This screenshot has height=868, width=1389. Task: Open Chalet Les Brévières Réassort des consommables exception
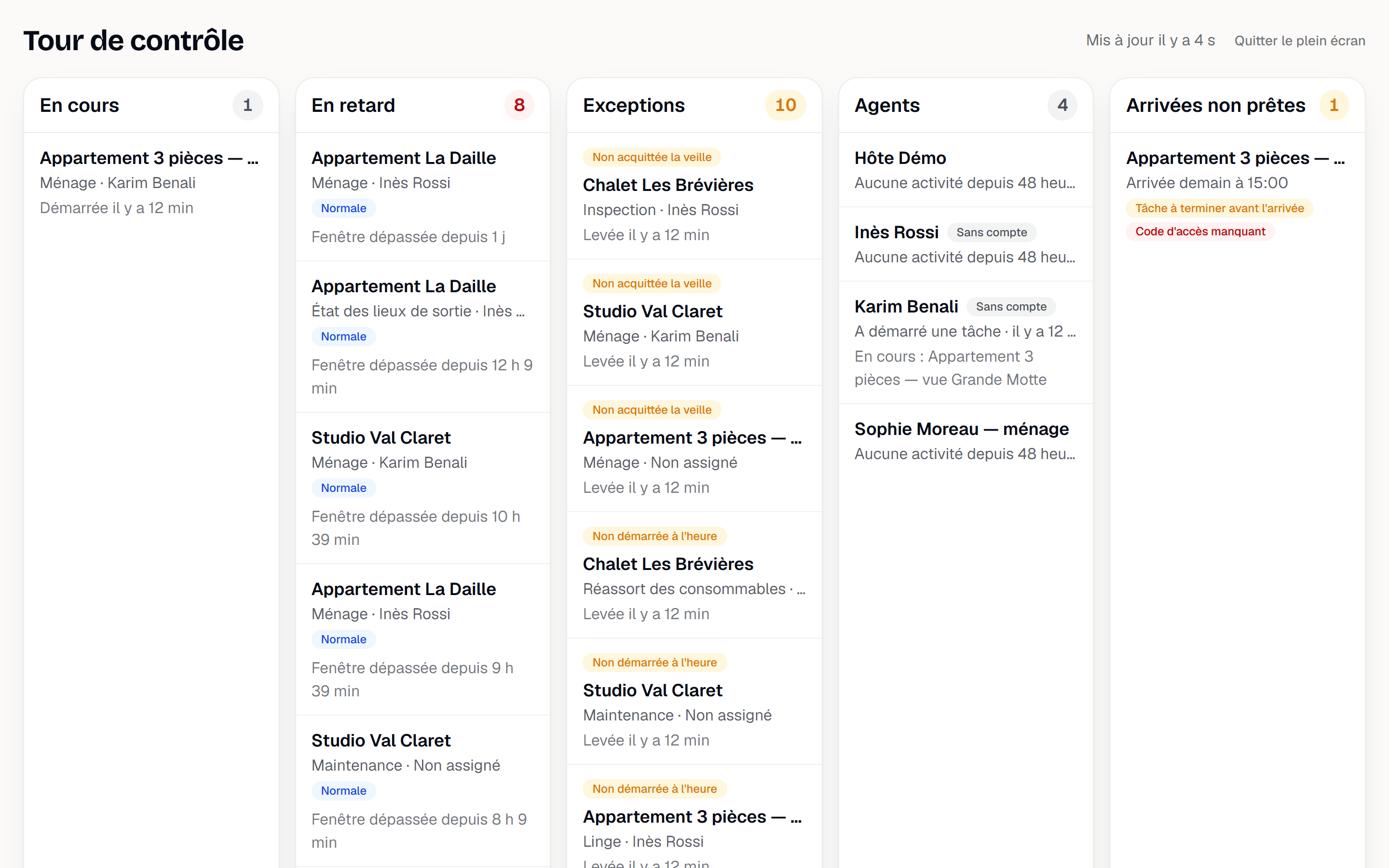(694, 575)
